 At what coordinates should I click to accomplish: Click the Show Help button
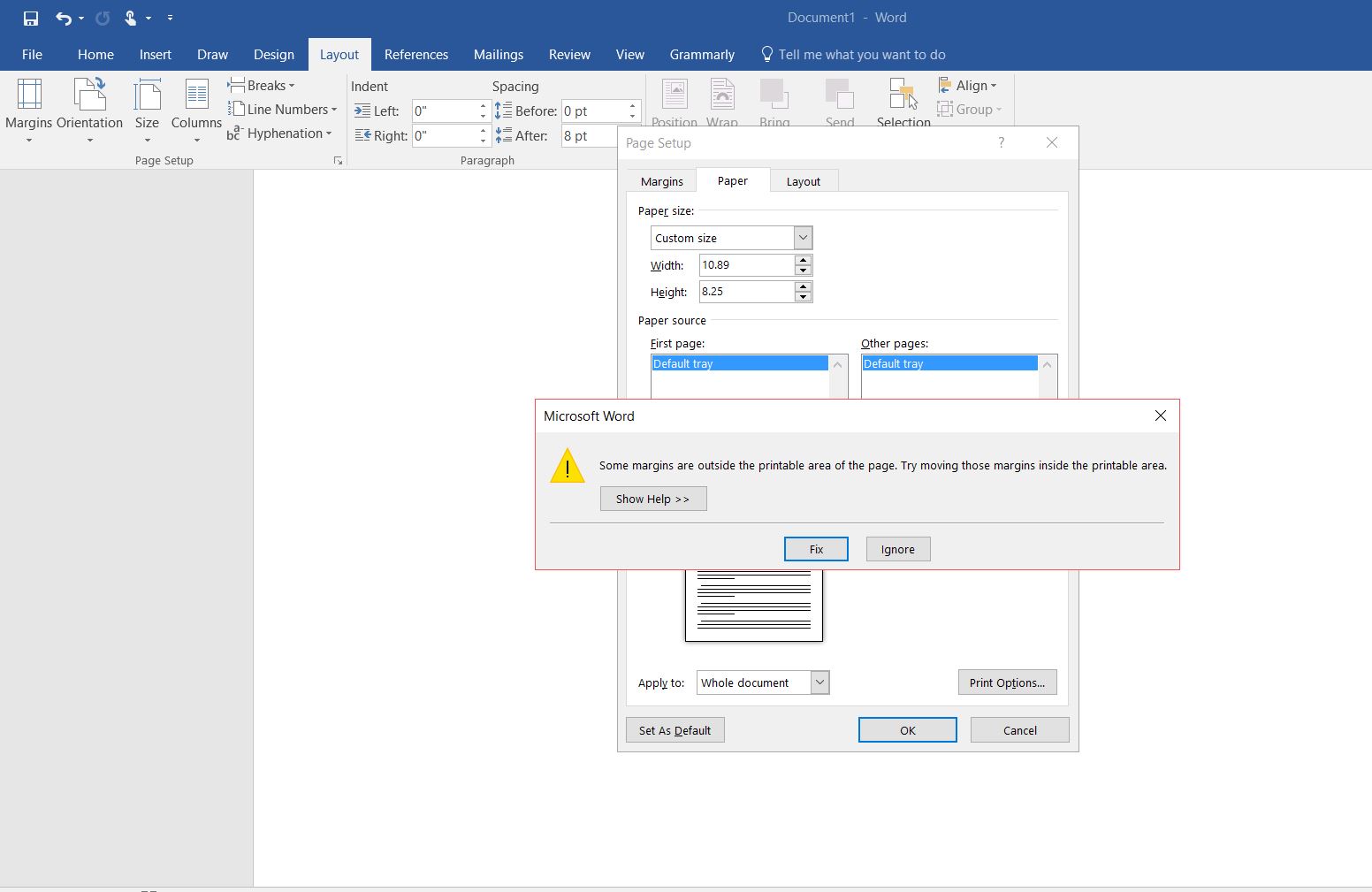click(653, 499)
